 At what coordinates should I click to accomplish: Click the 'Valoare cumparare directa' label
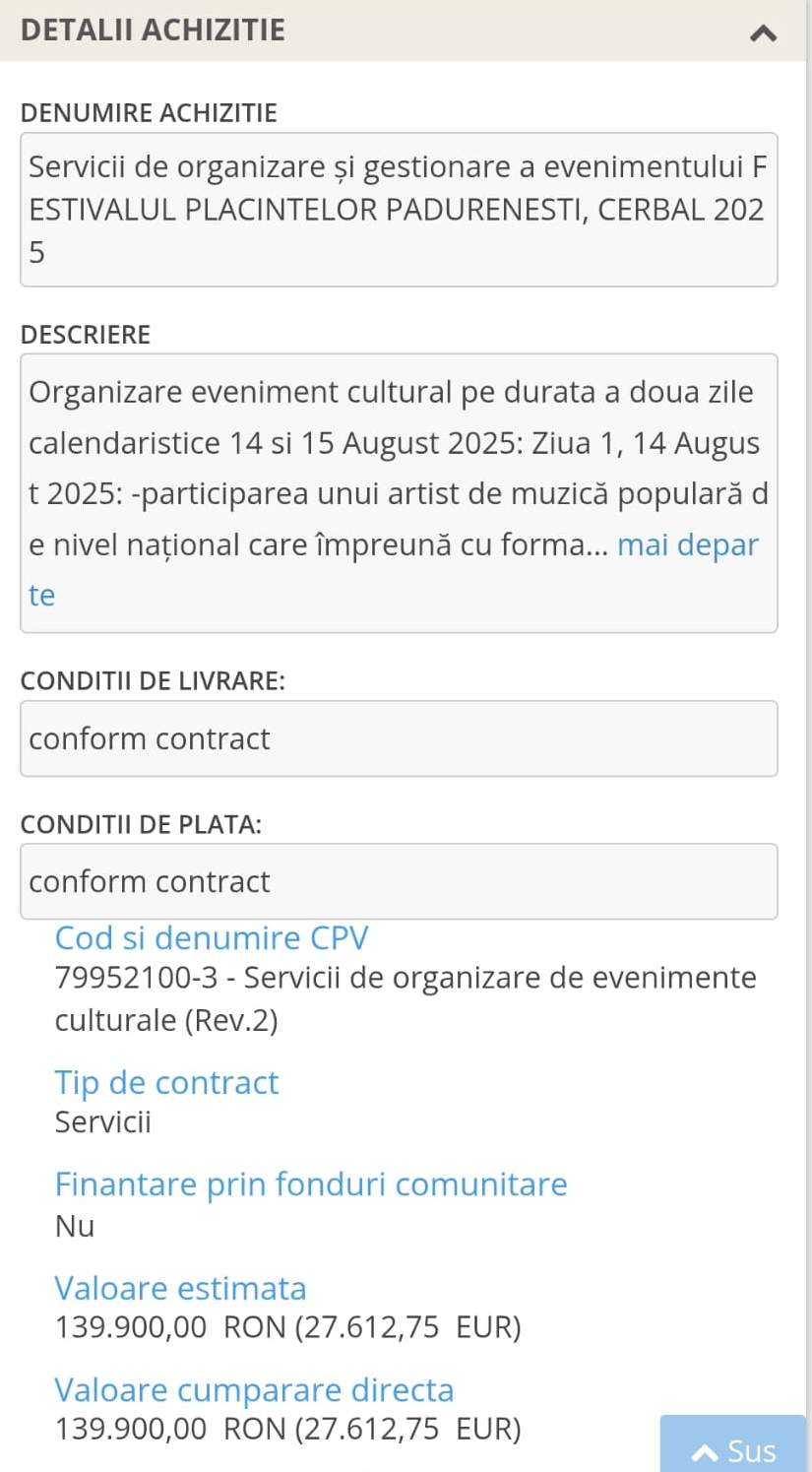pyautogui.click(x=254, y=1389)
